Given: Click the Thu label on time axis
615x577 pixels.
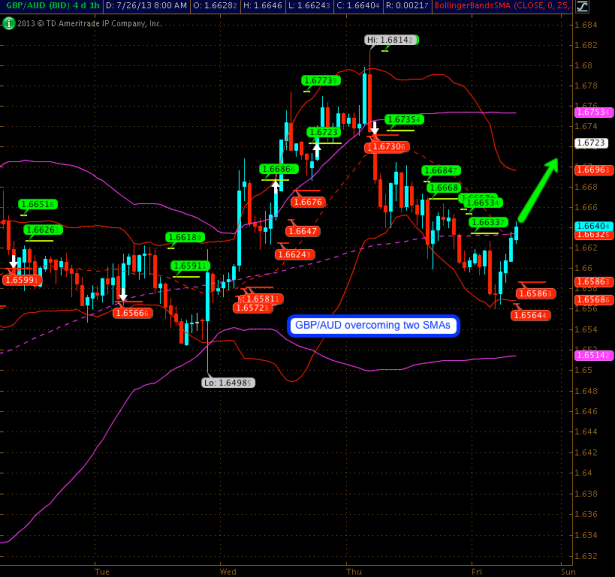Looking at the screenshot, I should click(x=353, y=572).
